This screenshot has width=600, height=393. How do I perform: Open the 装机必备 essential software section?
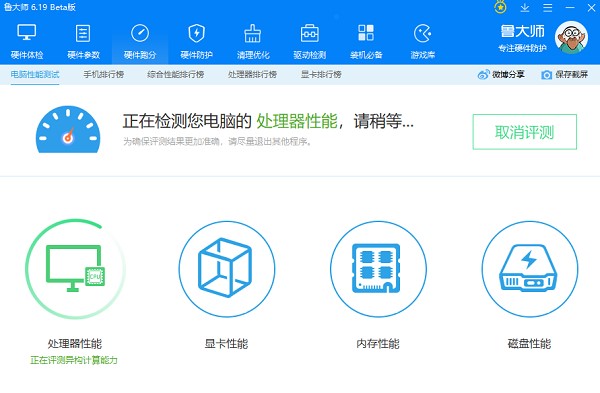click(366, 42)
